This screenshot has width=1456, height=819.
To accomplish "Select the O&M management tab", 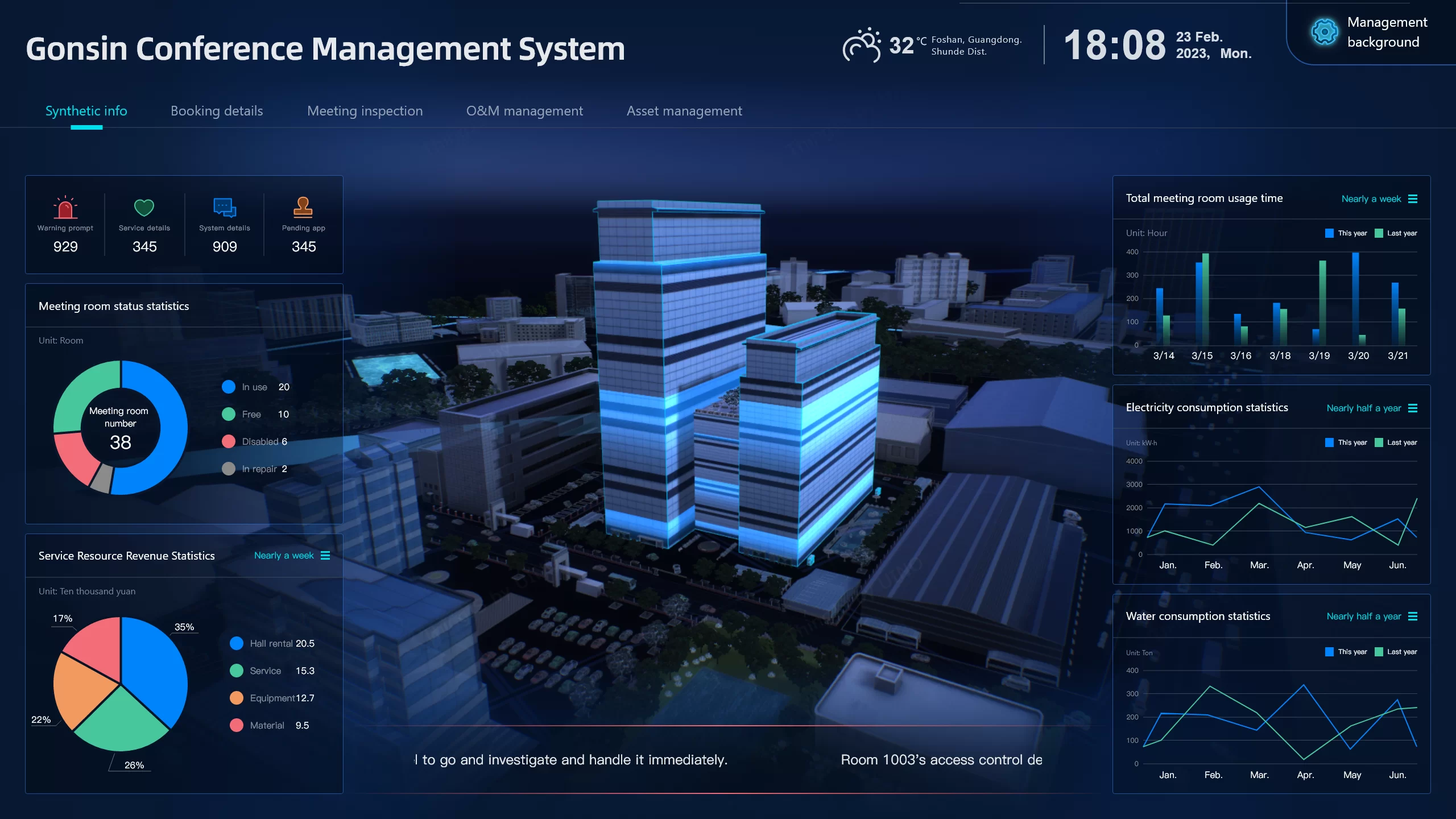I will [524, 111].
